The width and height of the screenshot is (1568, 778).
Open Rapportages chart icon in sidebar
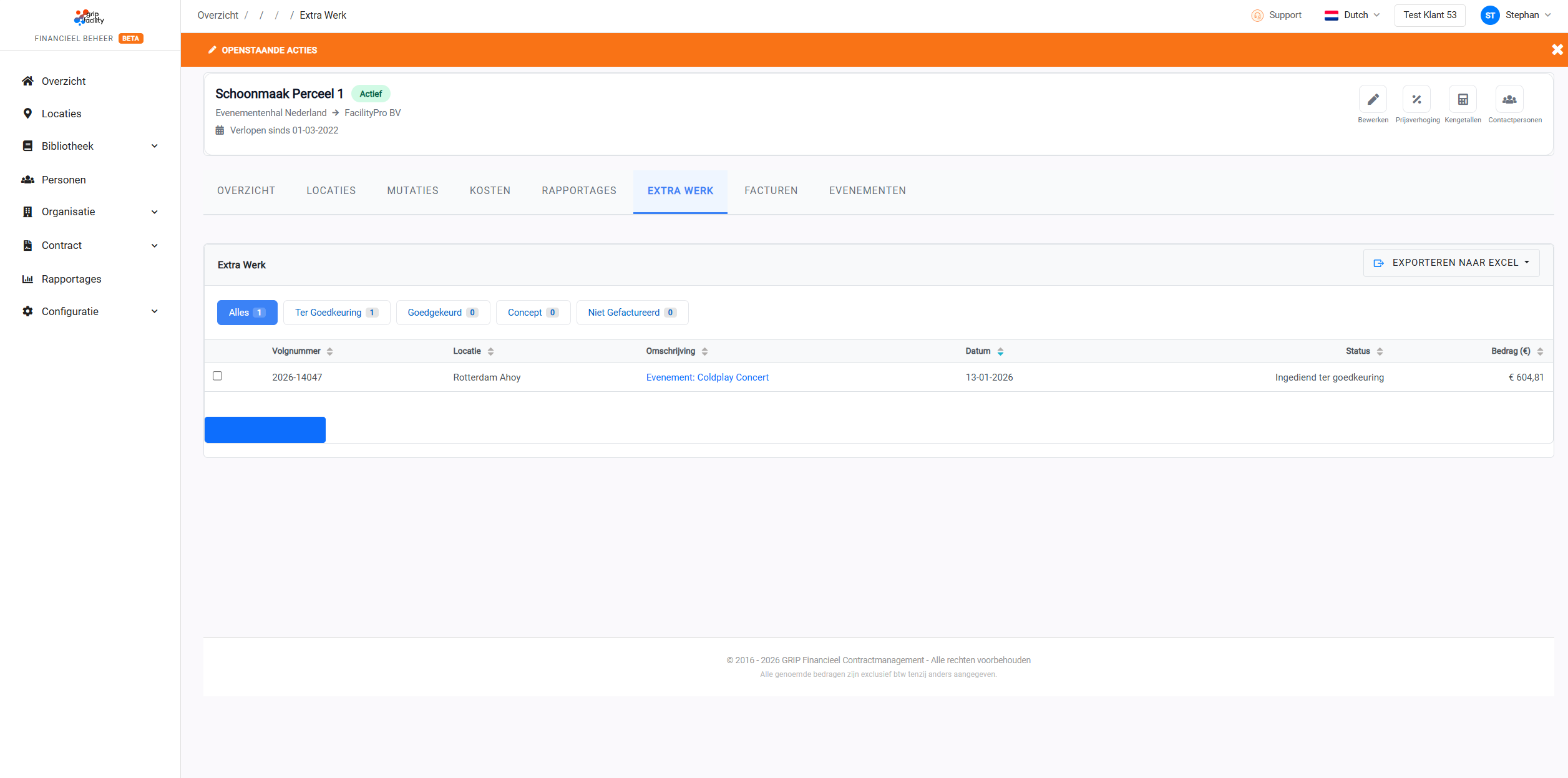(x=27, y=279)
